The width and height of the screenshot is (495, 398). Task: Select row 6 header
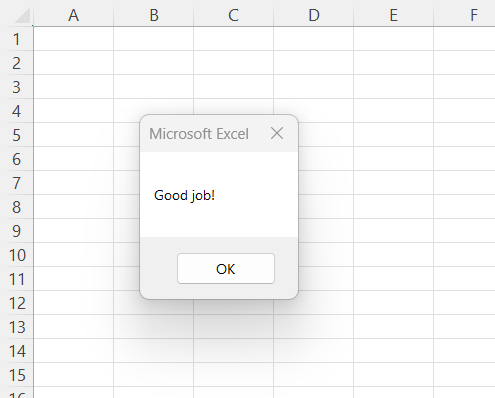pyautogui.click(x=17, y=159)
